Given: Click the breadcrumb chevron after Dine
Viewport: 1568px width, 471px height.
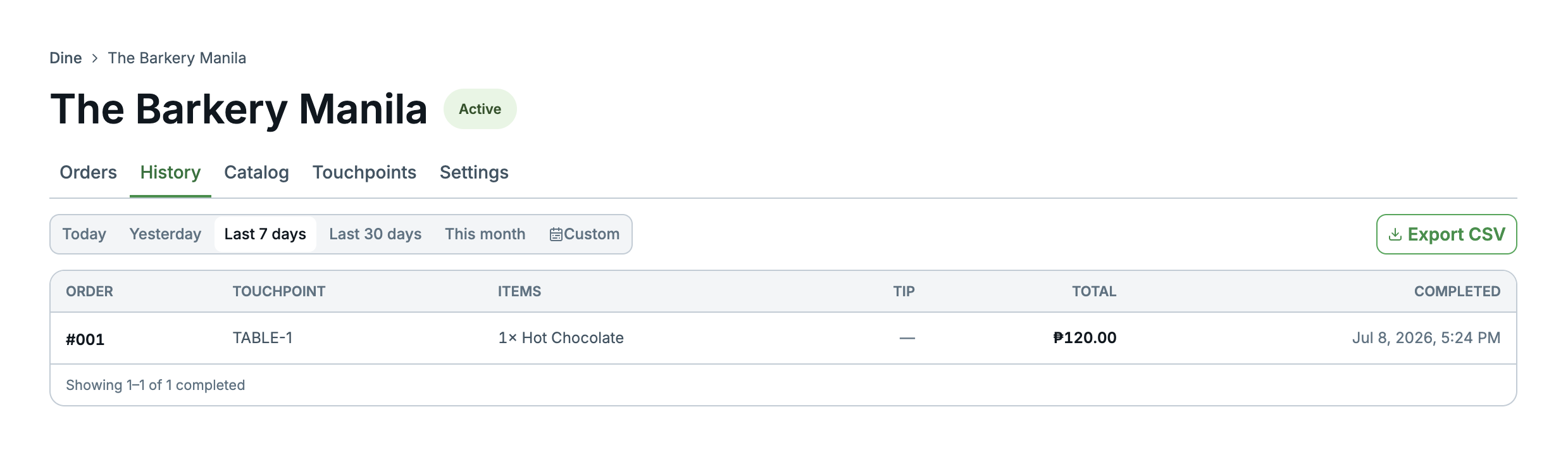Looking at the screenshot, I should click(95, 58).
